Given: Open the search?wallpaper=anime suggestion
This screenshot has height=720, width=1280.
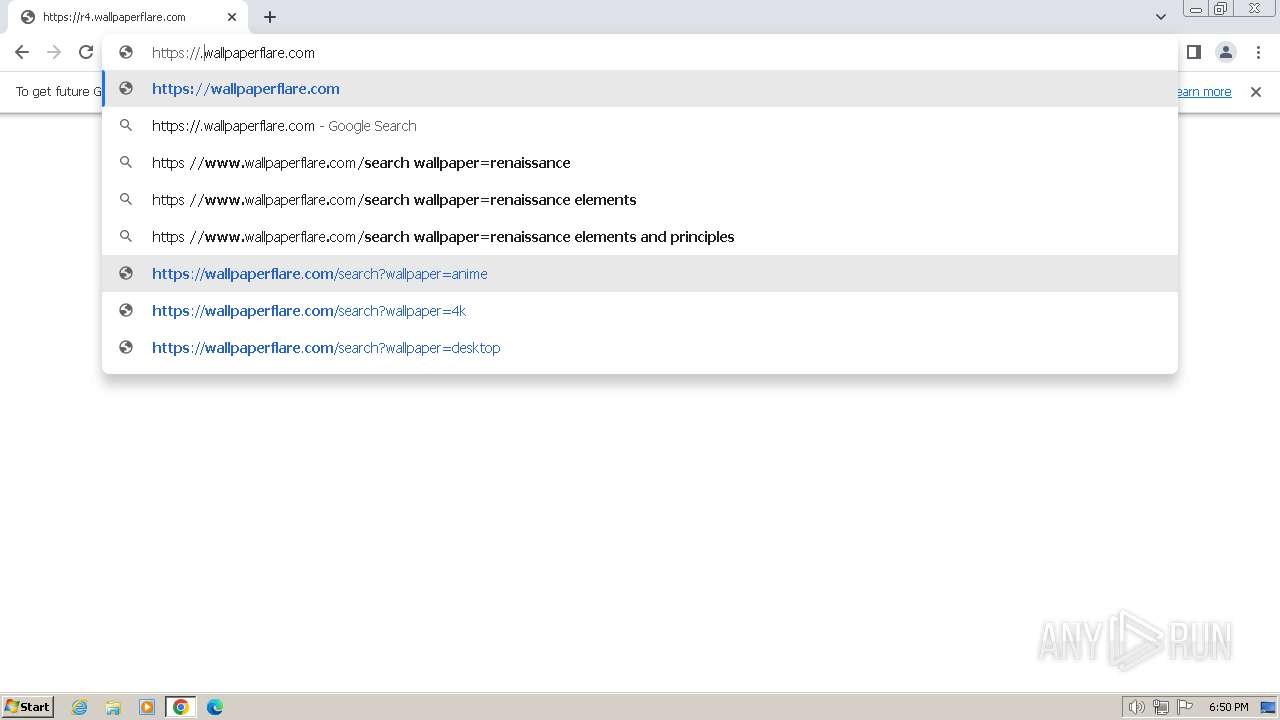Looking at the screenshot, I should click(640, 274).
